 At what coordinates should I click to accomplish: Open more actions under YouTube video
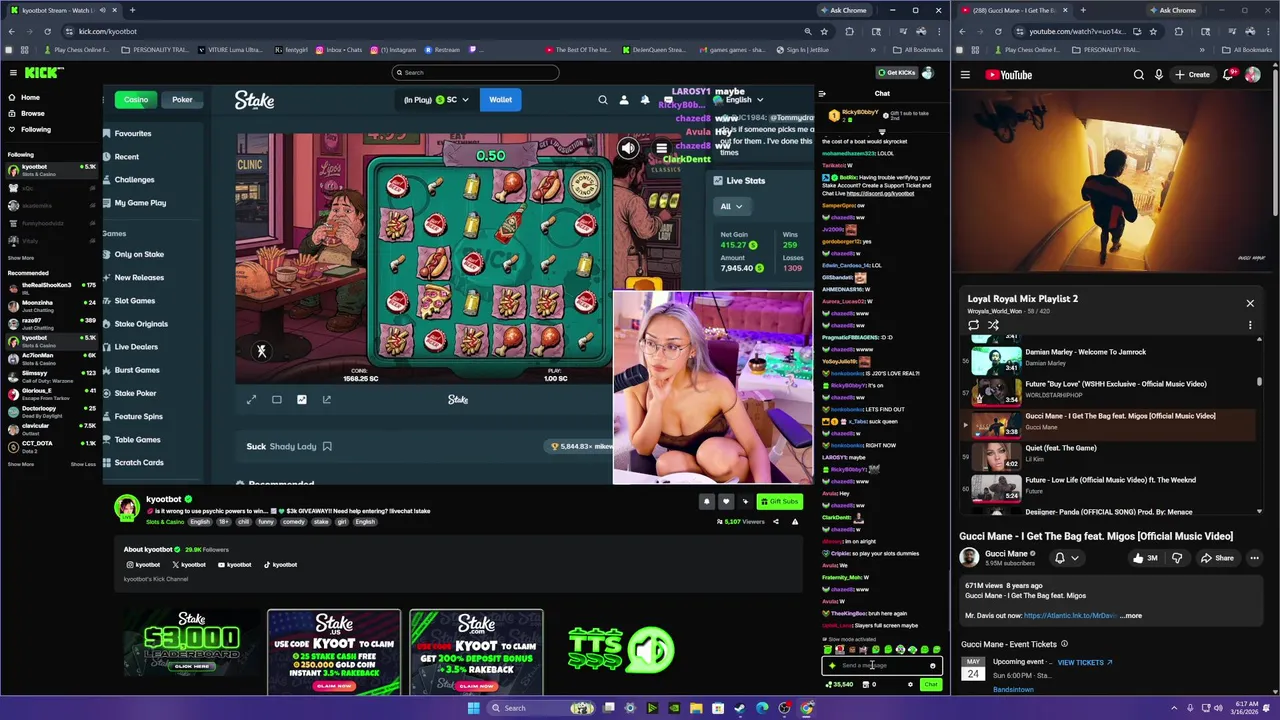click(1254, 558)
